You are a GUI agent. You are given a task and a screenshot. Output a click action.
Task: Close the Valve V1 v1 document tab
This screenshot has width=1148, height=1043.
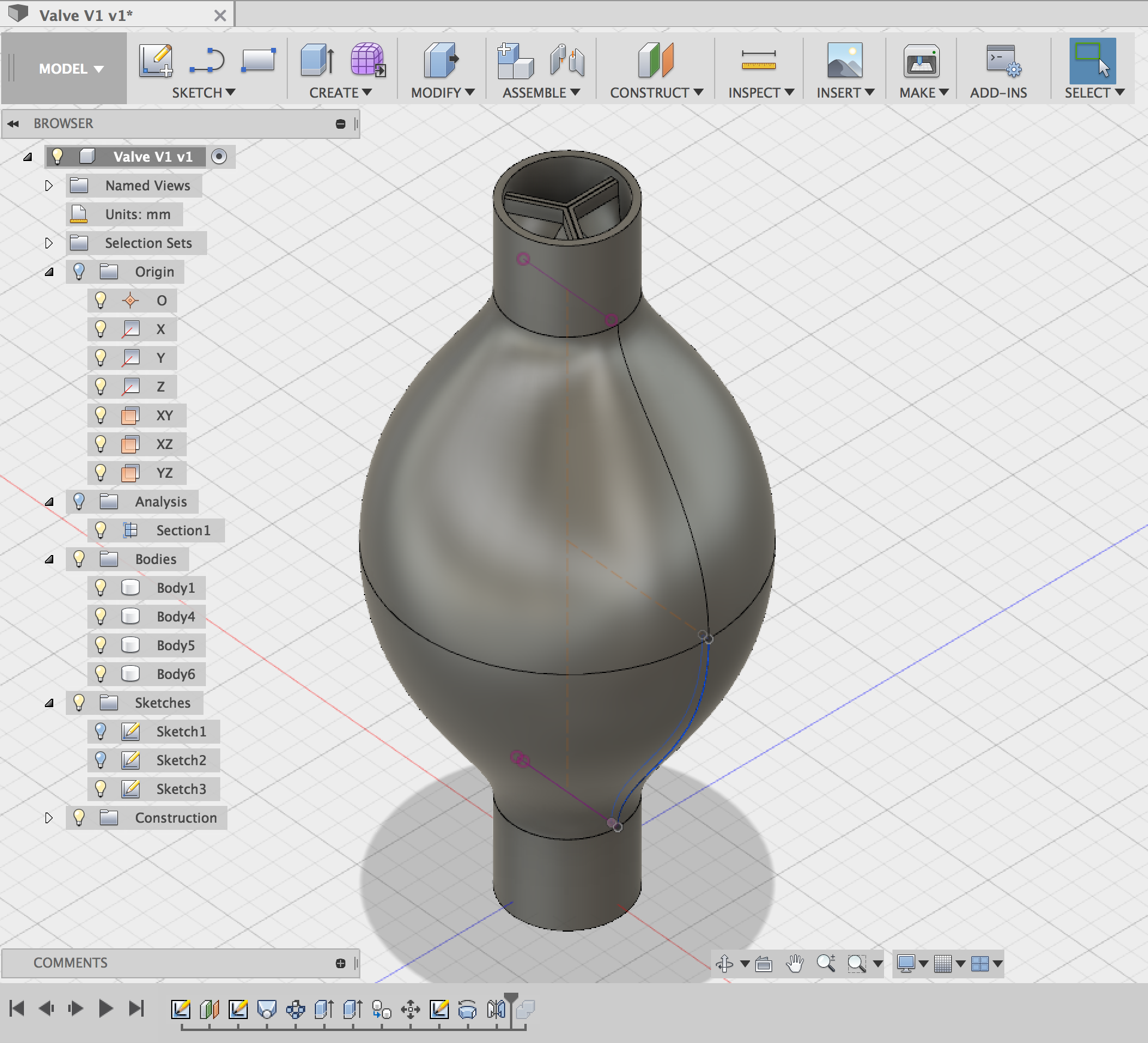pyautogui.click(x=220, y=16)
